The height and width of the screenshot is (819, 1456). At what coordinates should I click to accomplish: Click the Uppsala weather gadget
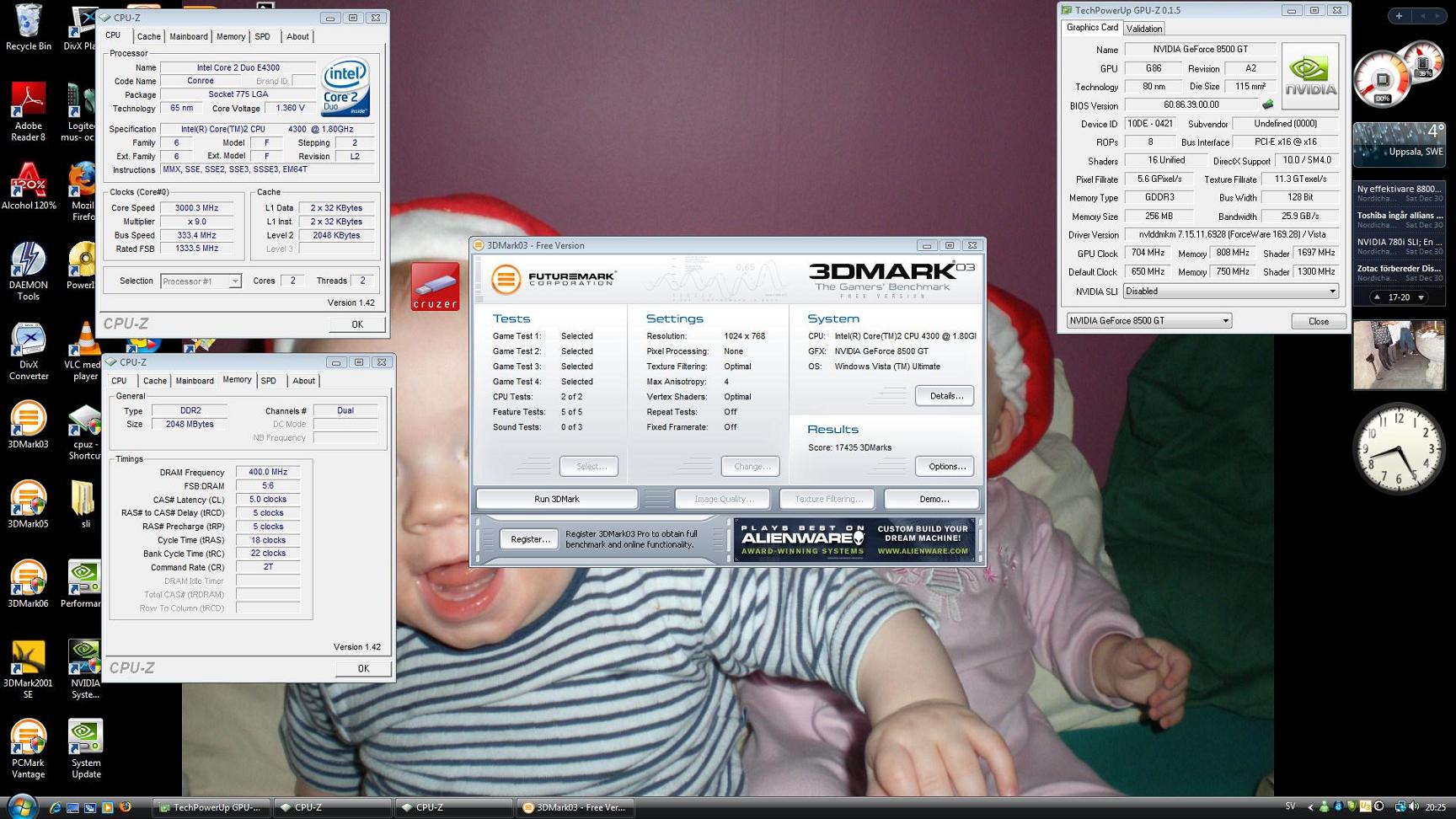coord(1399,144)
